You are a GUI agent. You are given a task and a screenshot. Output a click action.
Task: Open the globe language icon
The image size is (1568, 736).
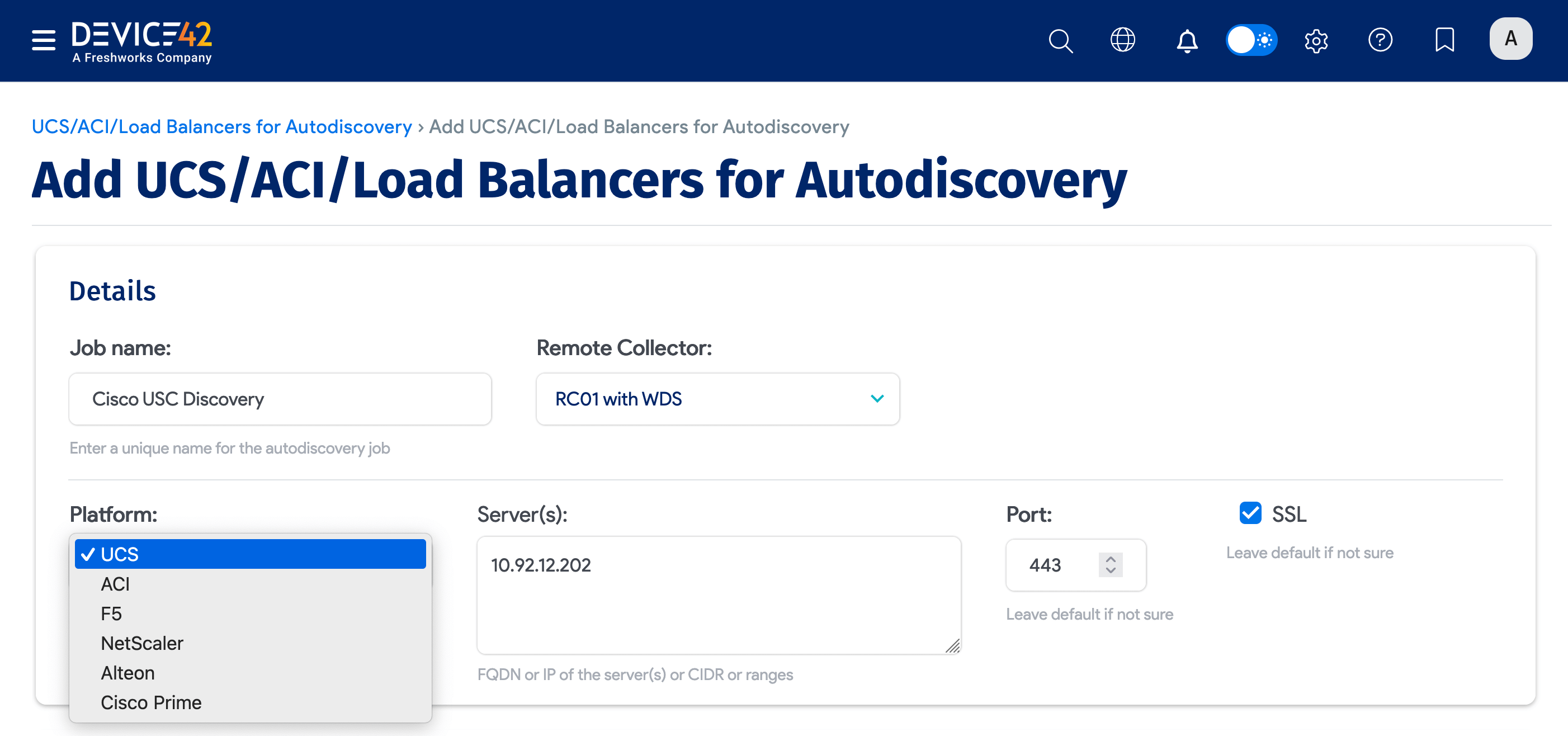(1122, 40)
